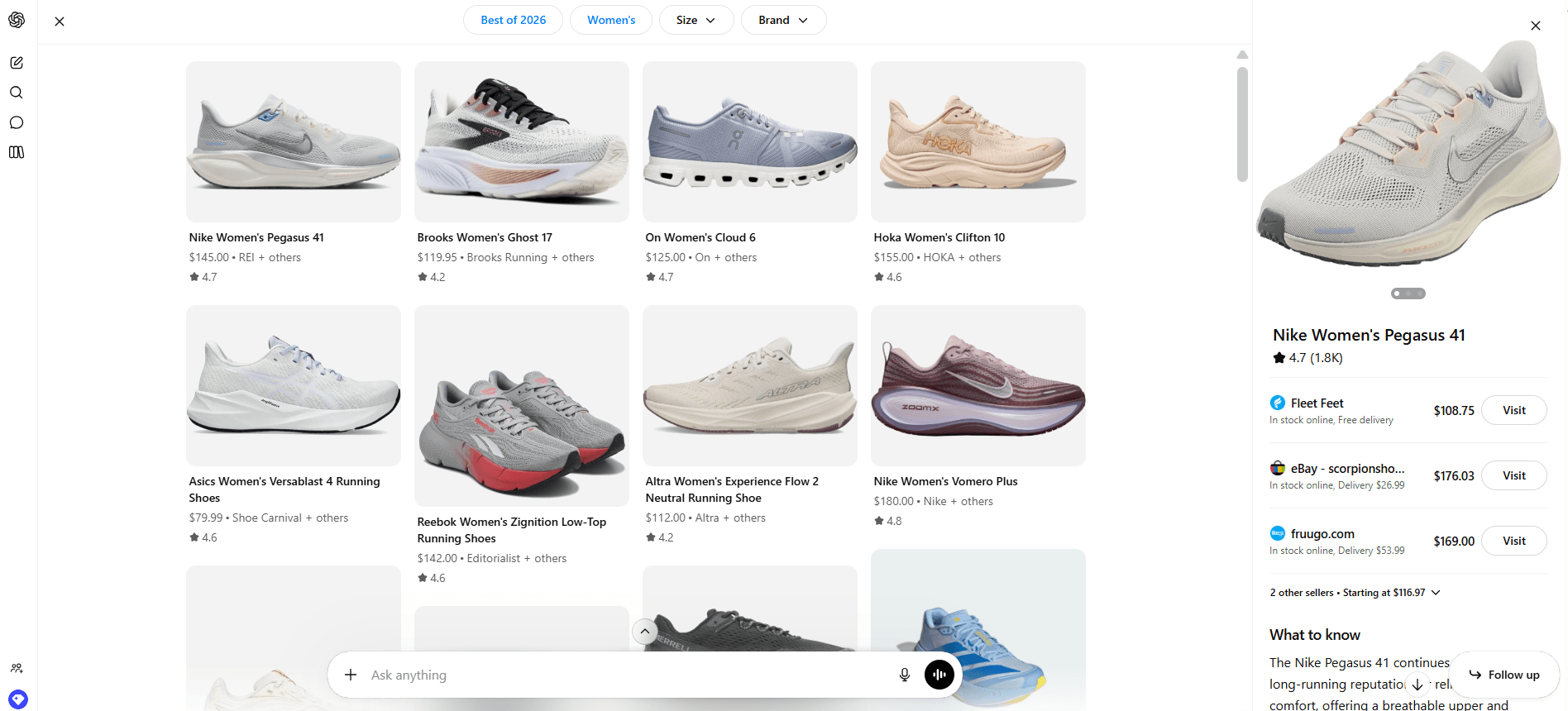Select the Hoka Women's Clifton 10 title
The width and height of the screenshot is (1568, 711).
939,237
